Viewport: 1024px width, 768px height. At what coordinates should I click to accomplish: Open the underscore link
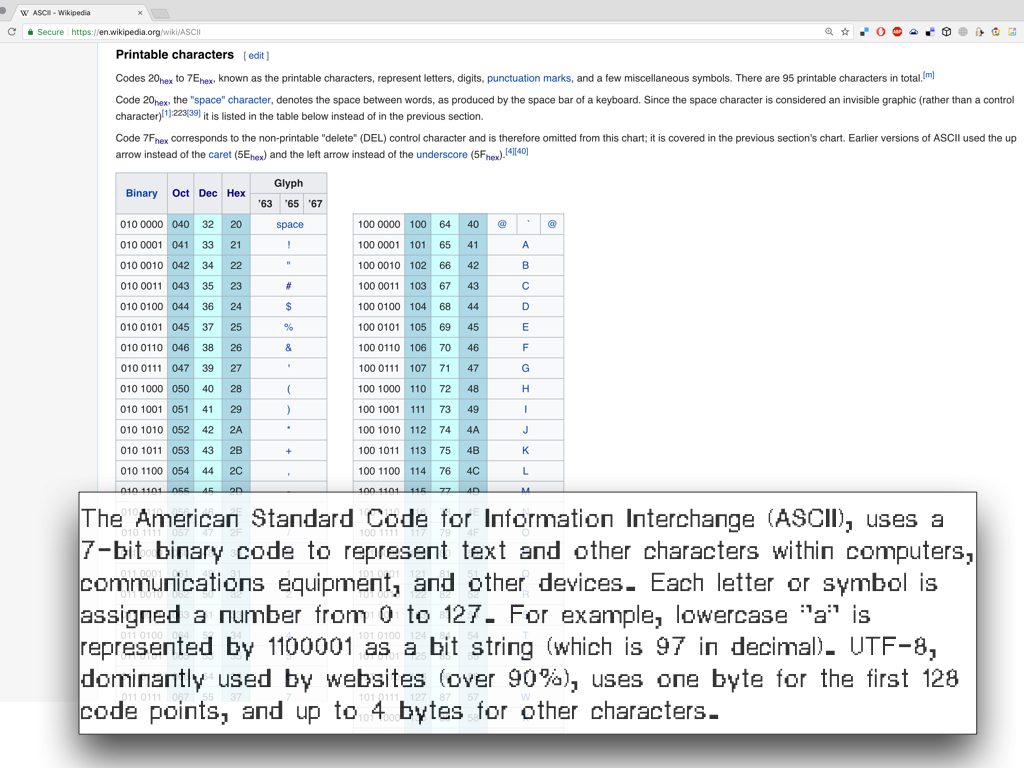tap(442, 155)
